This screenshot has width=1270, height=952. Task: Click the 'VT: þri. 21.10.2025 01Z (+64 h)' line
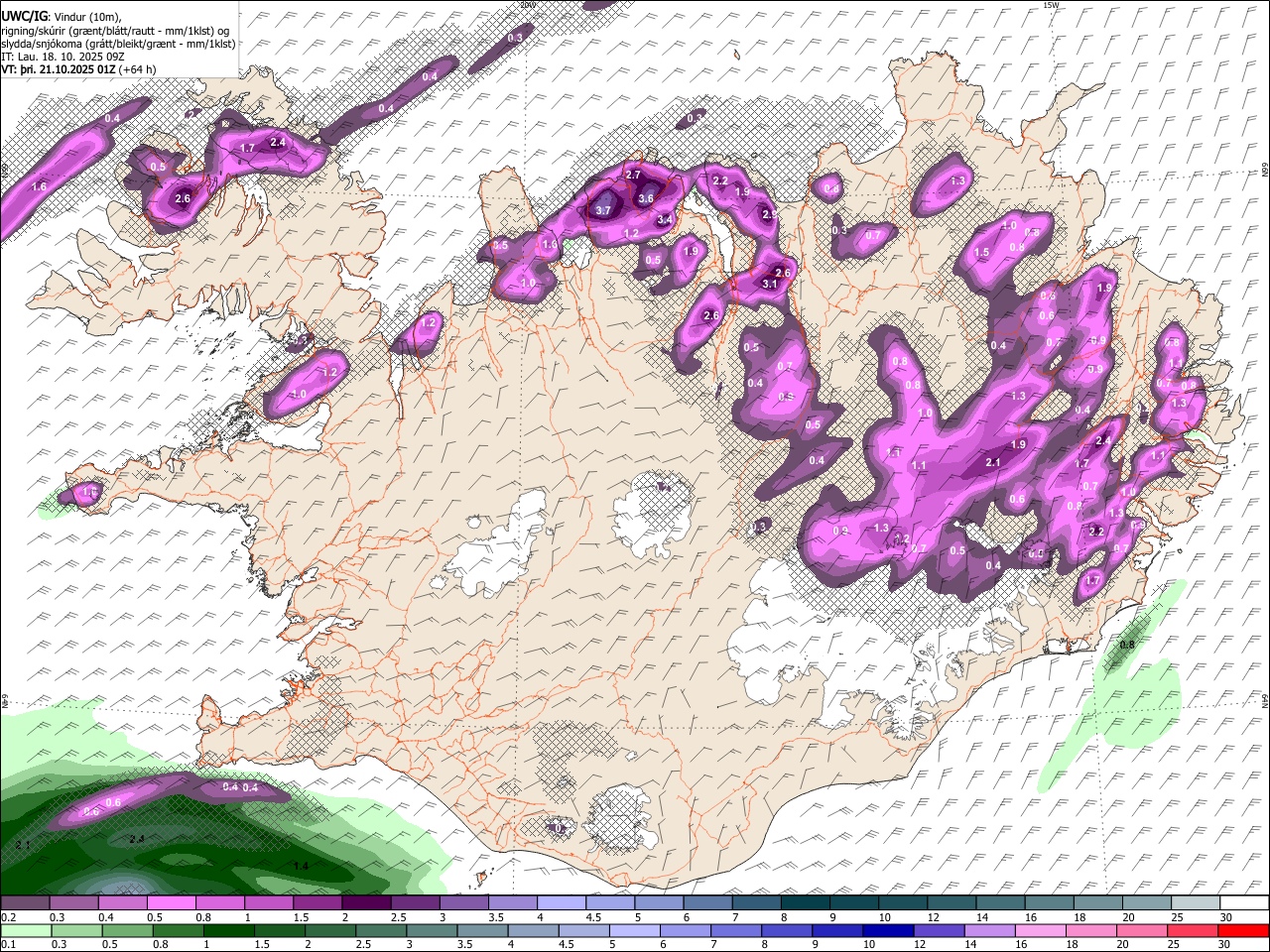[78, 69]
